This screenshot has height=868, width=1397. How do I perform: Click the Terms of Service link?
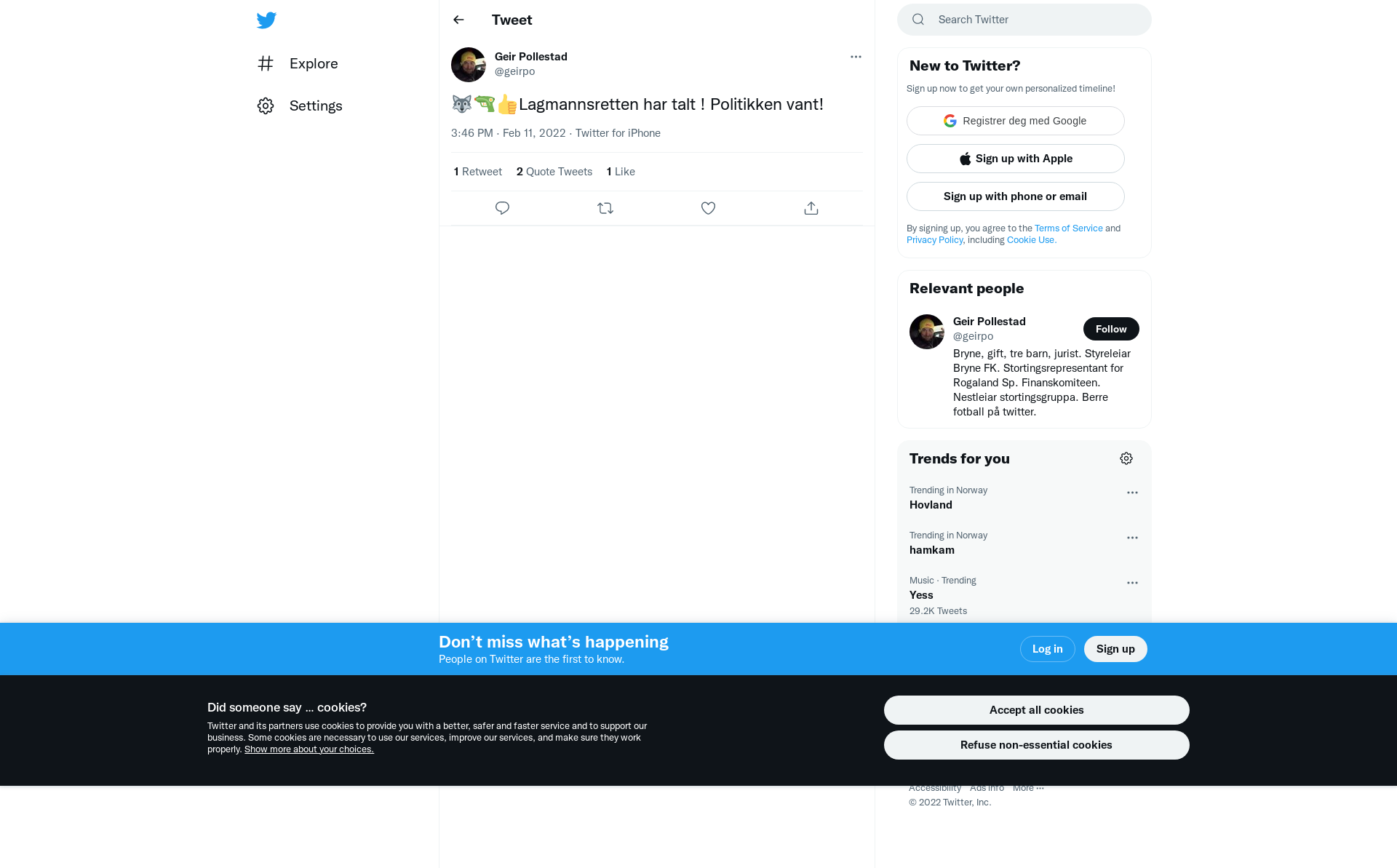tap(1068, 228)
